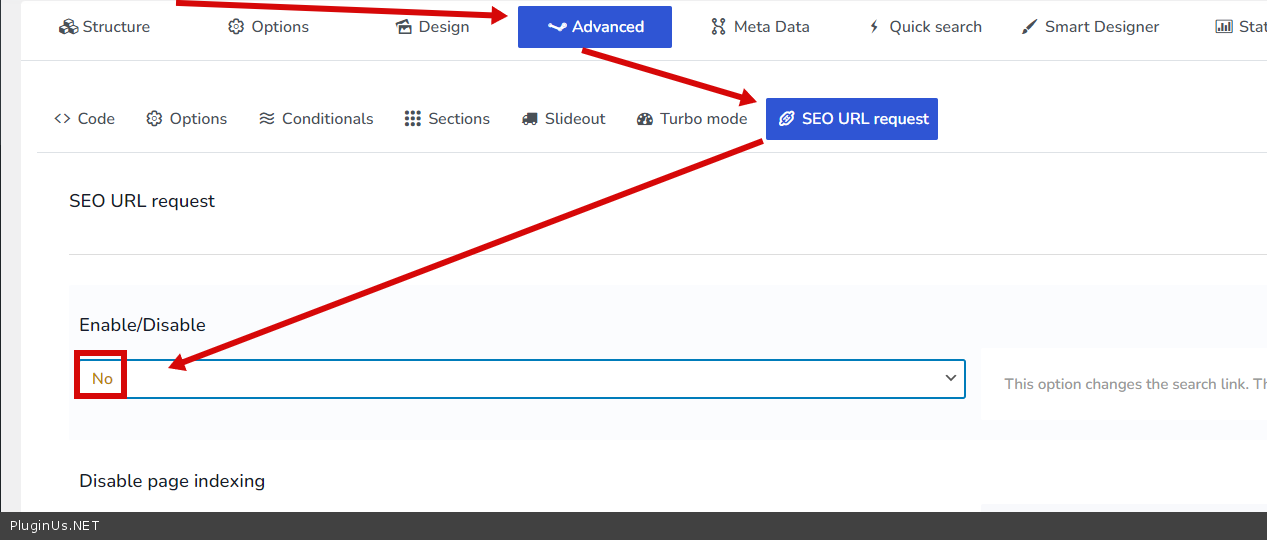Select the Options sub-tab under Advanced

[187, 119]
